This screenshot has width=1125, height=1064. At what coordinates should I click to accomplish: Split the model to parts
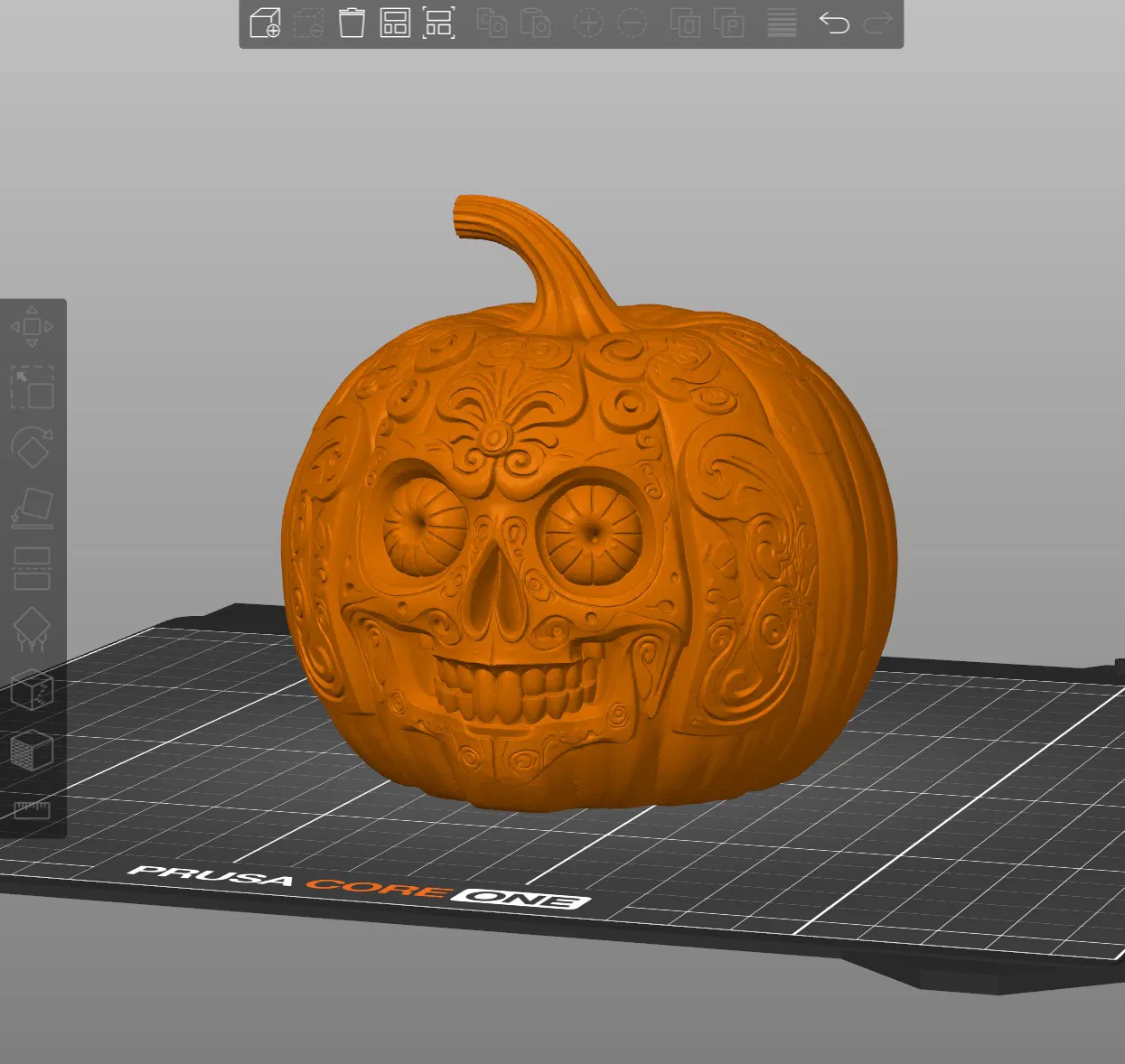point(728,23)
